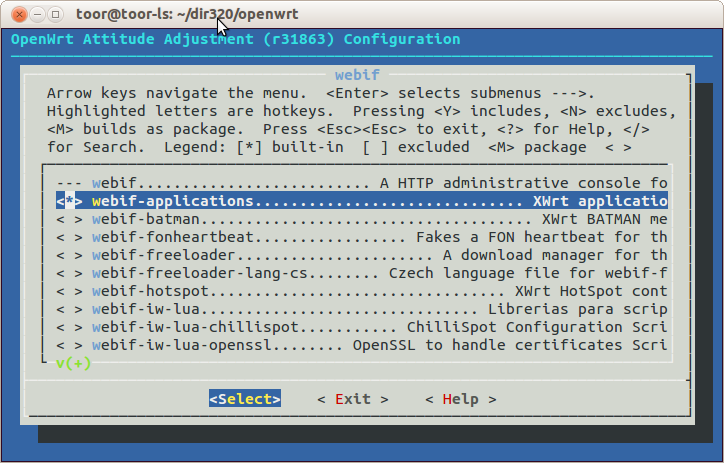Open the Help button
724x463 pixels.
point(460,399)
